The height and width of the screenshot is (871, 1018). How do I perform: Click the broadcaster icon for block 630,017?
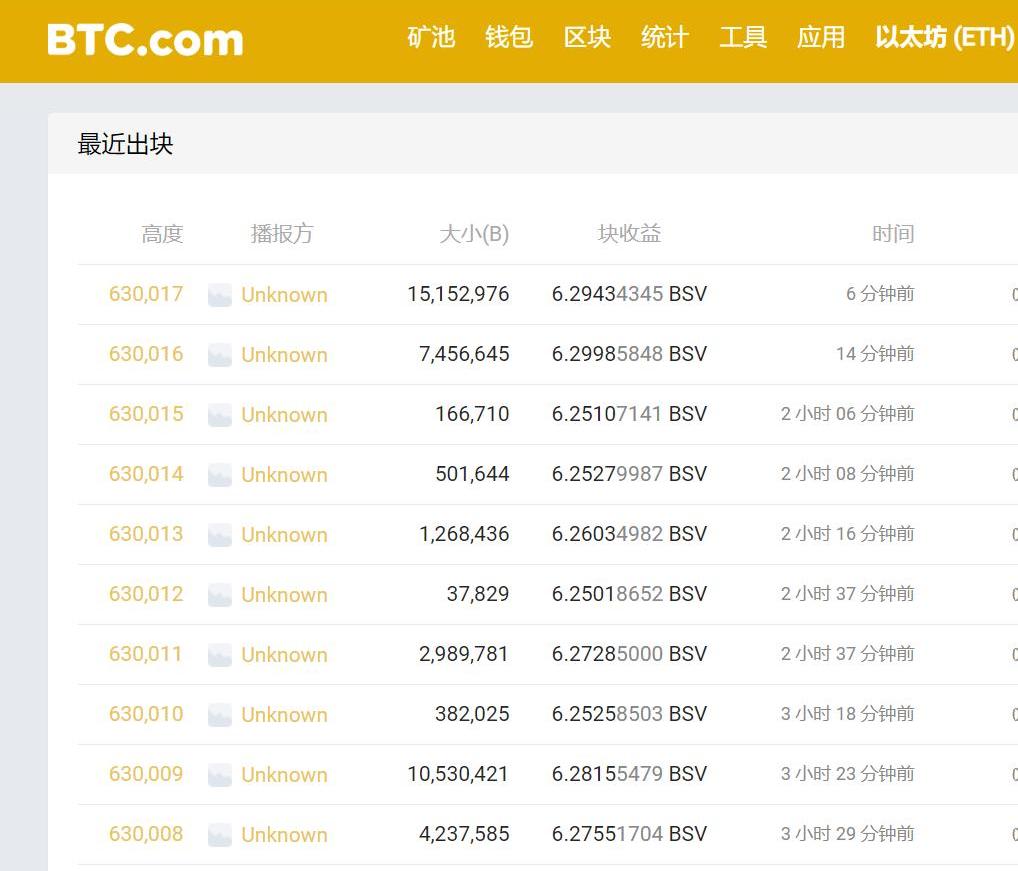click(220, 295)
